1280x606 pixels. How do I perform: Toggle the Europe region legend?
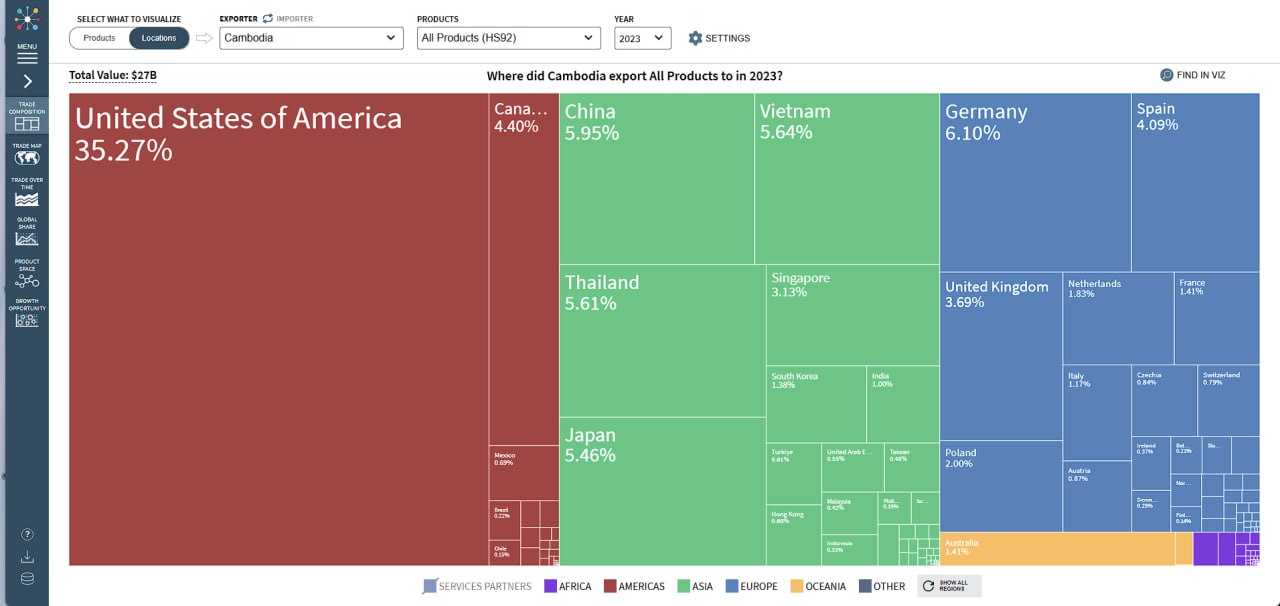tap(751, 586)
